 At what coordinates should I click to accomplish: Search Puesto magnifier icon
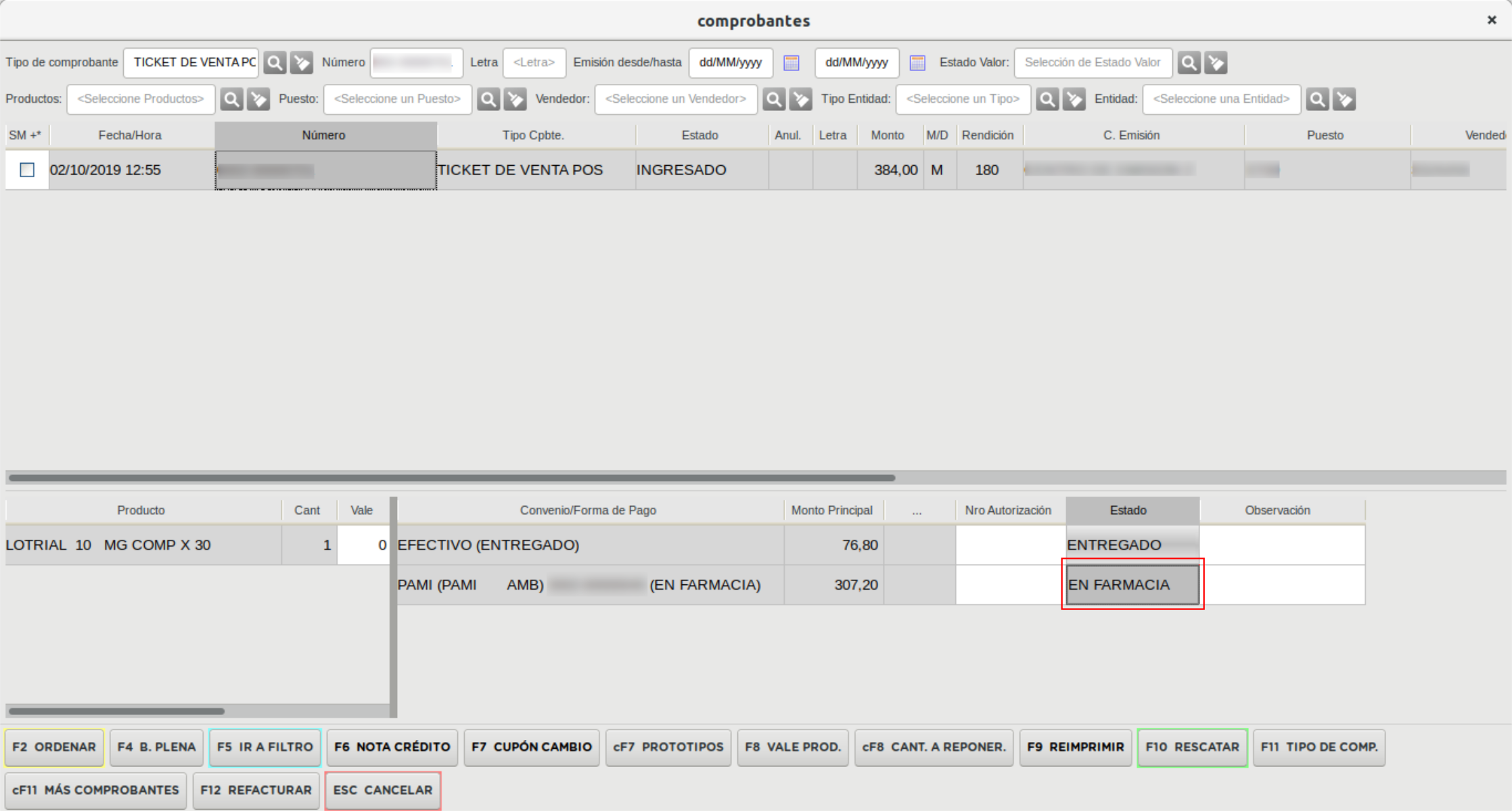click(x=488, y=99)
